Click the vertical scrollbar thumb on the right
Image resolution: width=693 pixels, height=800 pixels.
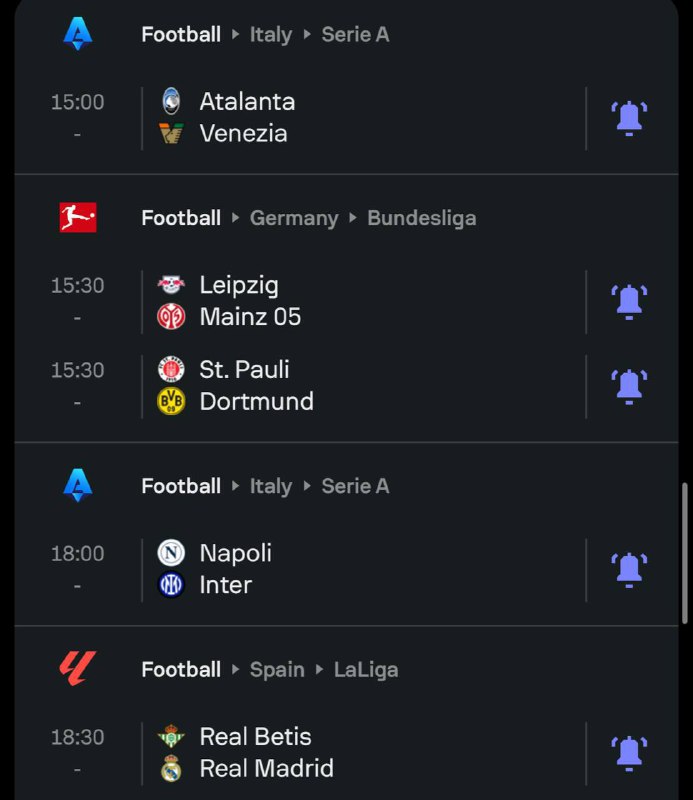coord(685,553)
